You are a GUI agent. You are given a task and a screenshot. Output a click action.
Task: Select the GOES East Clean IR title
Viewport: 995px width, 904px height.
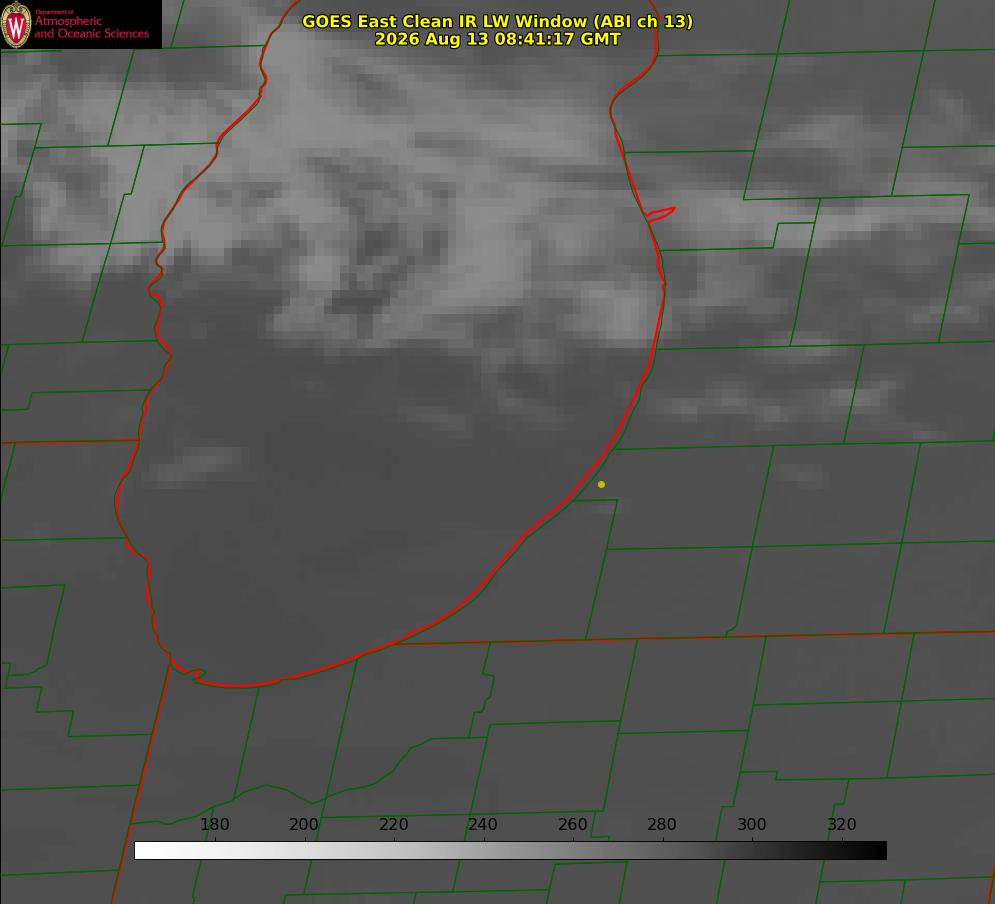[x=497, y=21]
